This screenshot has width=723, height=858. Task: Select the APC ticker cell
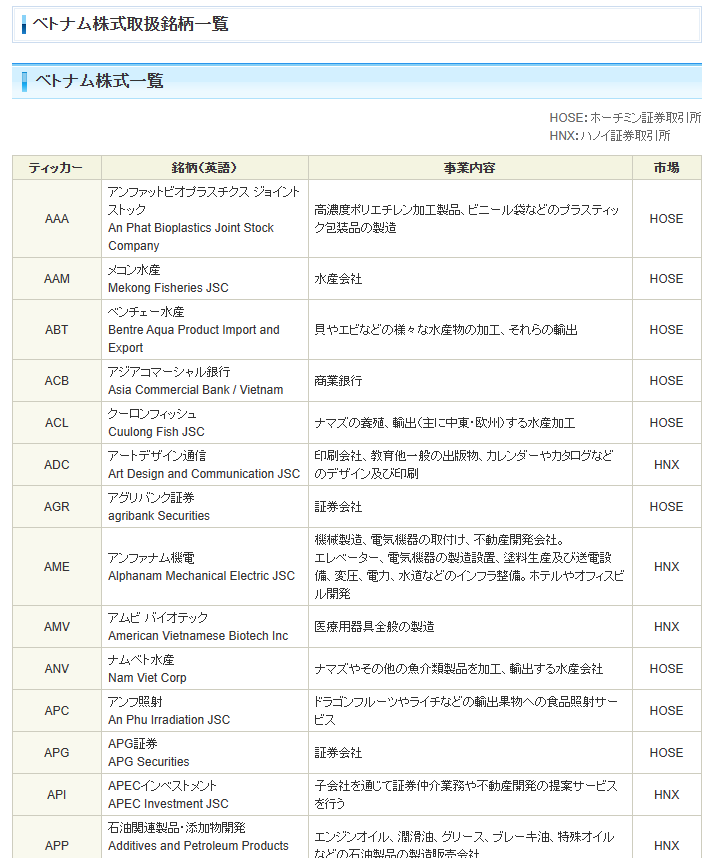click(x=56, y=710)
